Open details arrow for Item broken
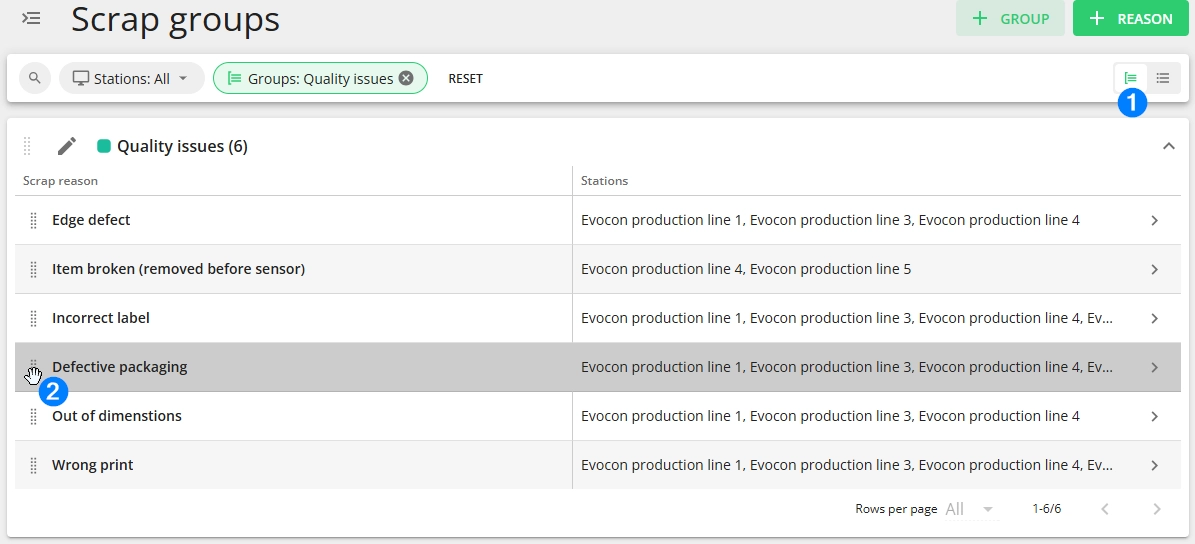This screenshot has height=544, width=1195. tap(1155, 269)
